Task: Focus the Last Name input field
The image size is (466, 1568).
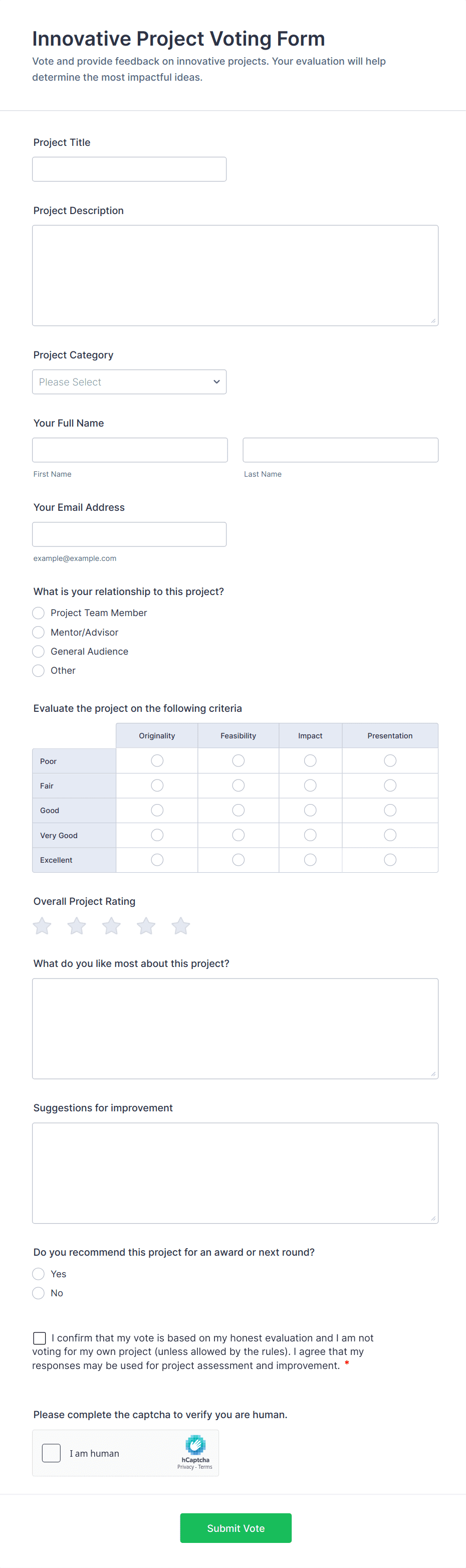Action: (340, 450)
